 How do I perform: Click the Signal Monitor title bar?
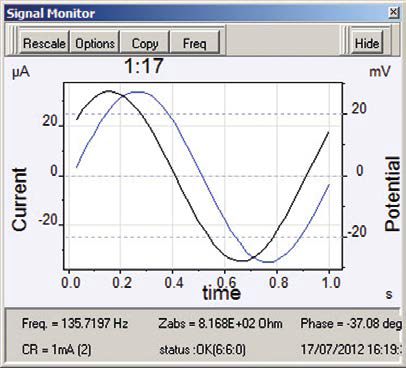coord(197,13)
